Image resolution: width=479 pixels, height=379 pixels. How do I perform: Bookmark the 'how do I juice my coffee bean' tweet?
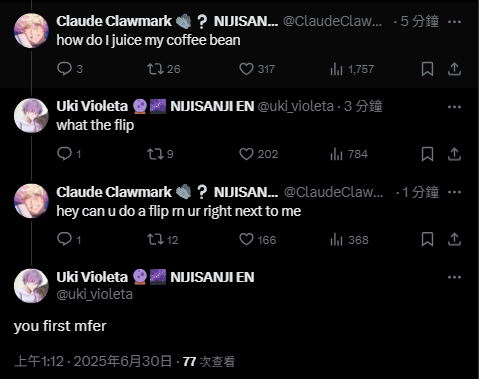[x=427, y=69]
